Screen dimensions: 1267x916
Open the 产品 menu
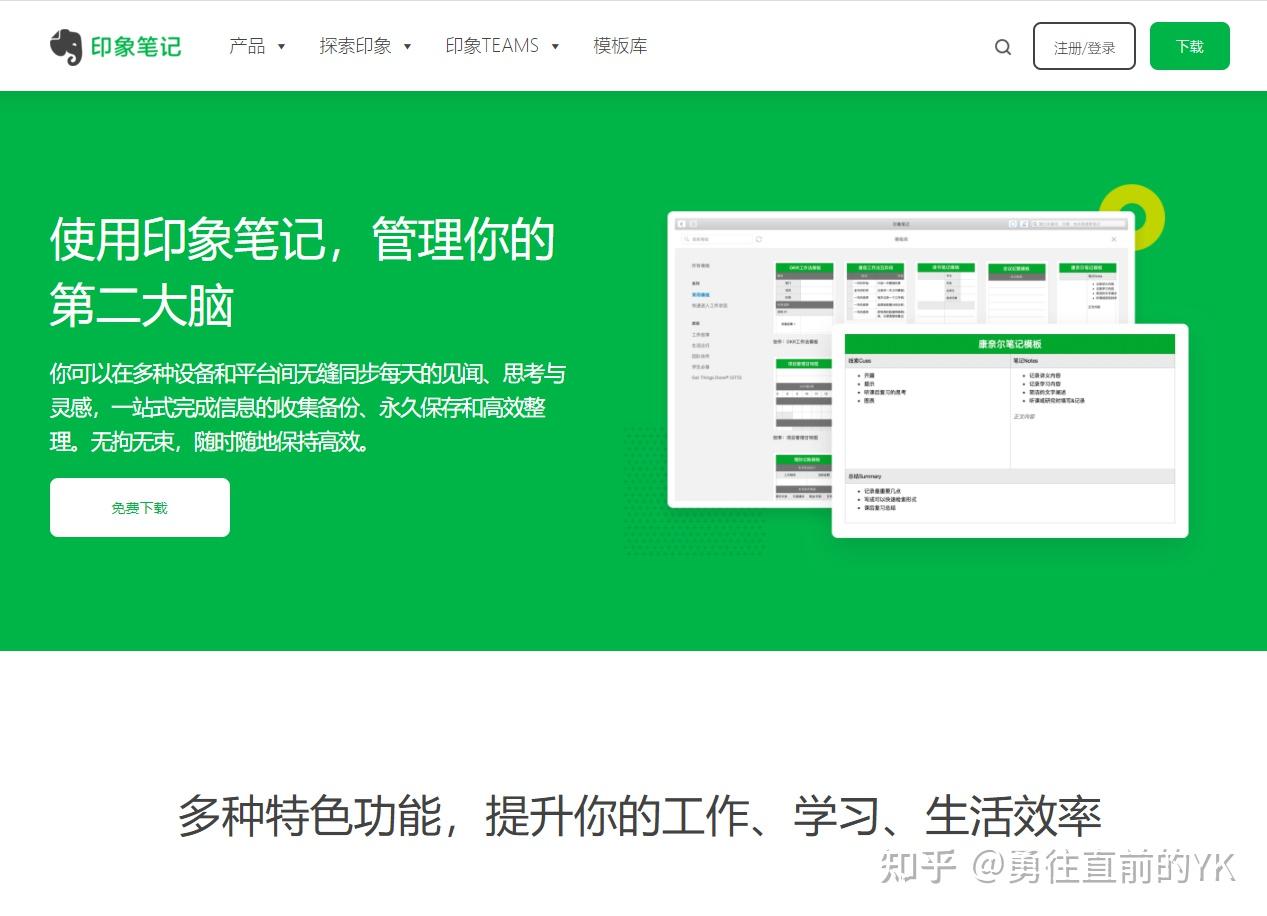click(257, 46)
